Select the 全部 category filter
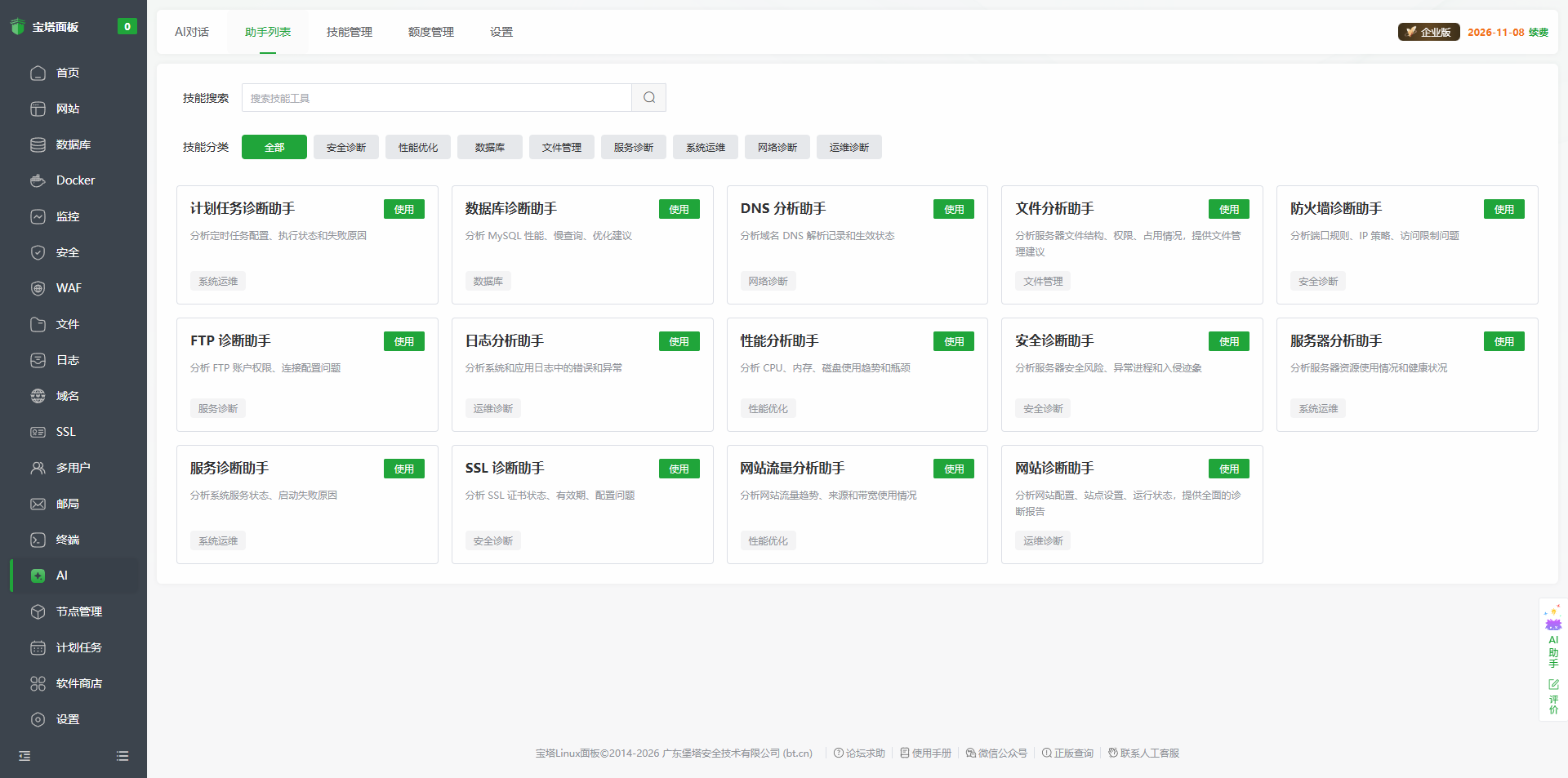Image resolution: width=1568 pixels, height=778 pixels. coord(274,148)
